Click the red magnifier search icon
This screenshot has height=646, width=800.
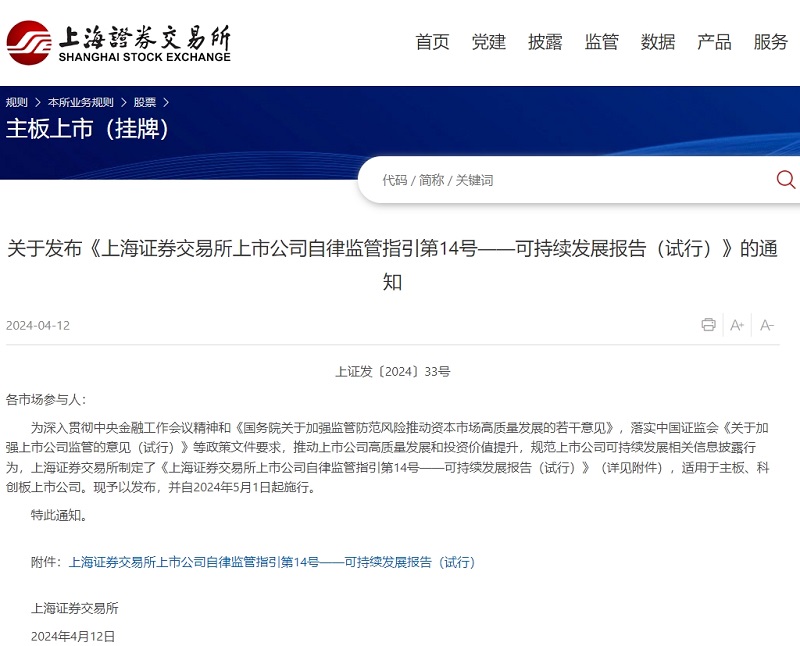pos(786,180)
